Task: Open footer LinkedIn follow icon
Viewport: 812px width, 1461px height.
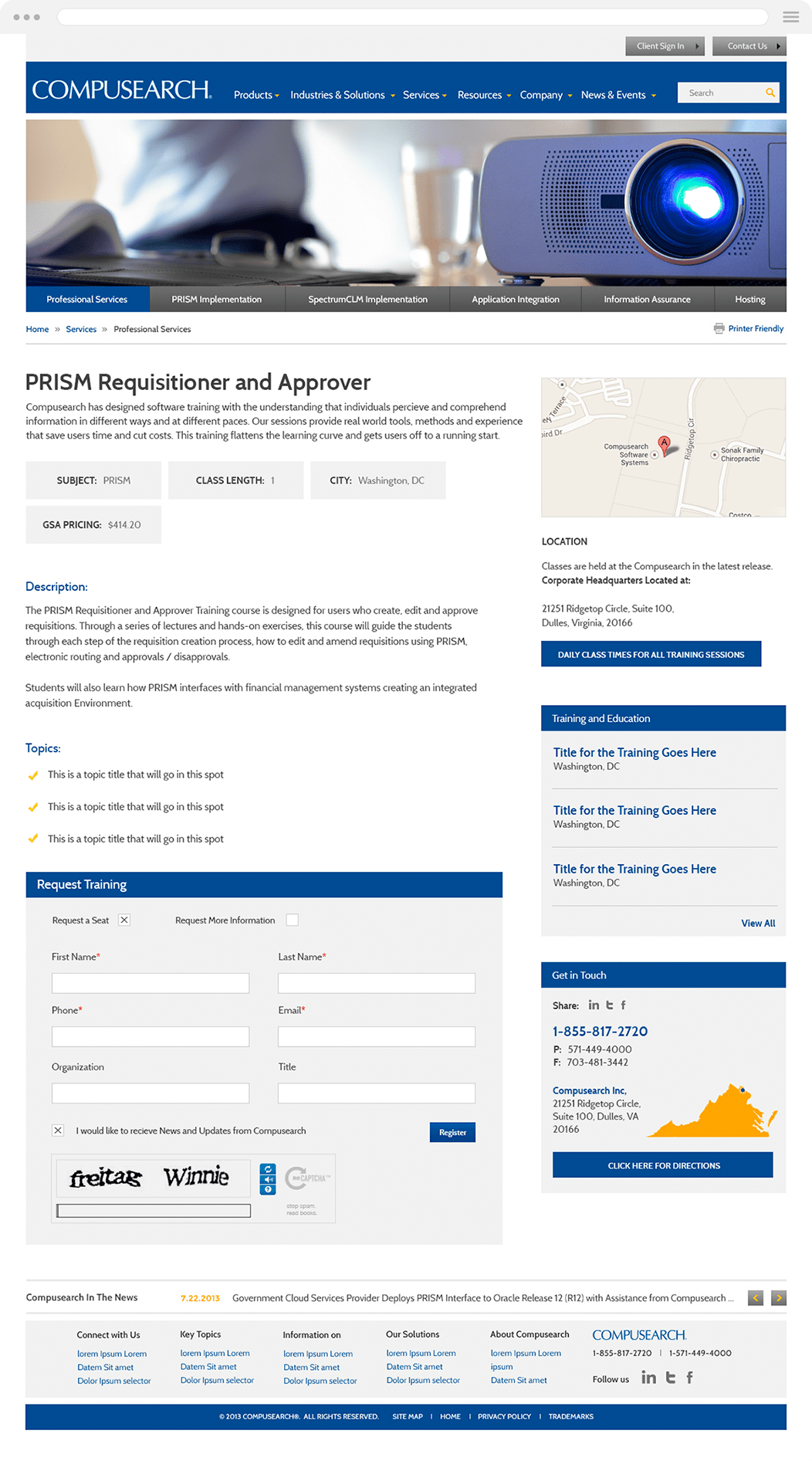Action: [648, 1378]
